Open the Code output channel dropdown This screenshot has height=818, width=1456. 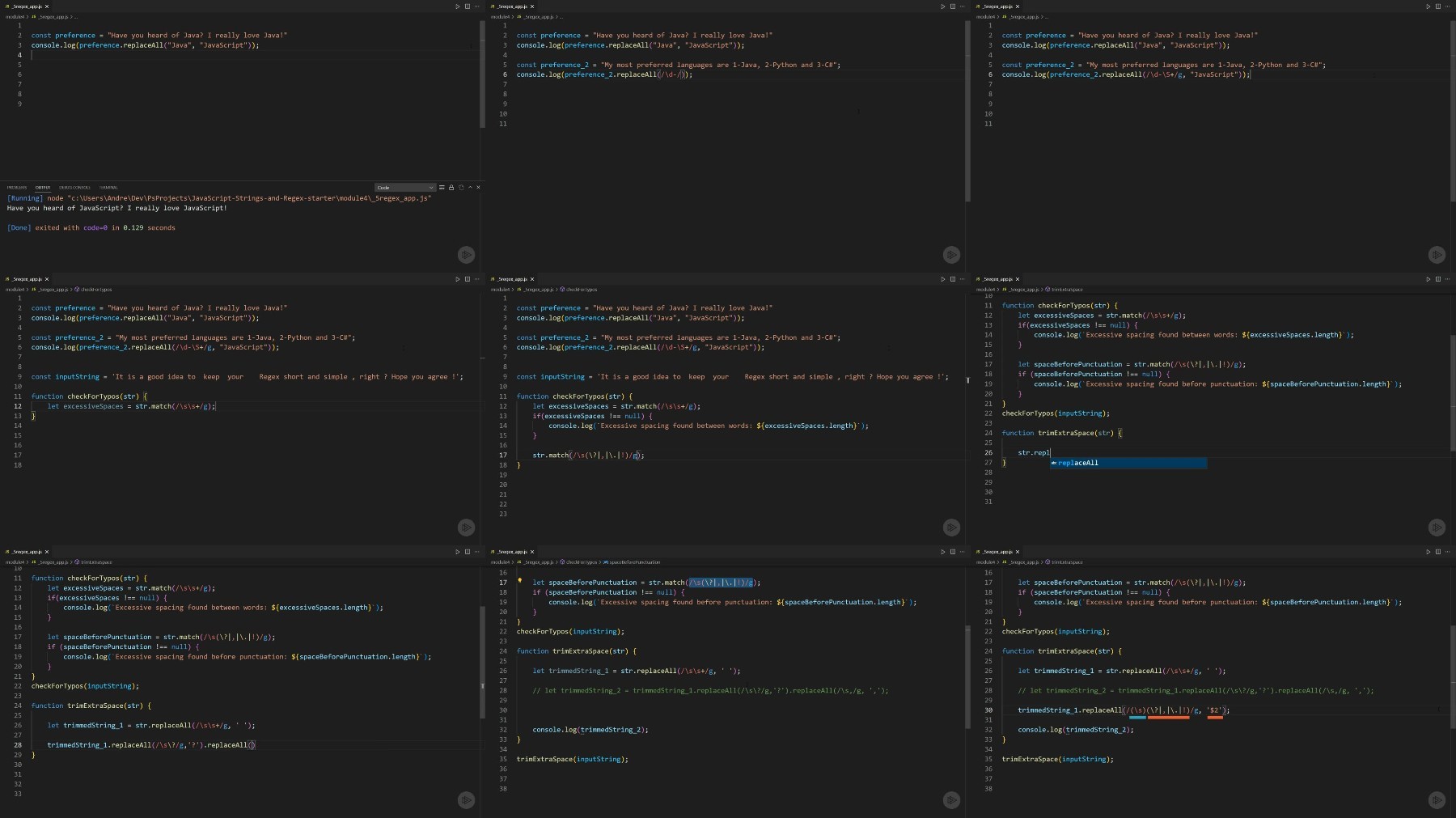[405, 187]
